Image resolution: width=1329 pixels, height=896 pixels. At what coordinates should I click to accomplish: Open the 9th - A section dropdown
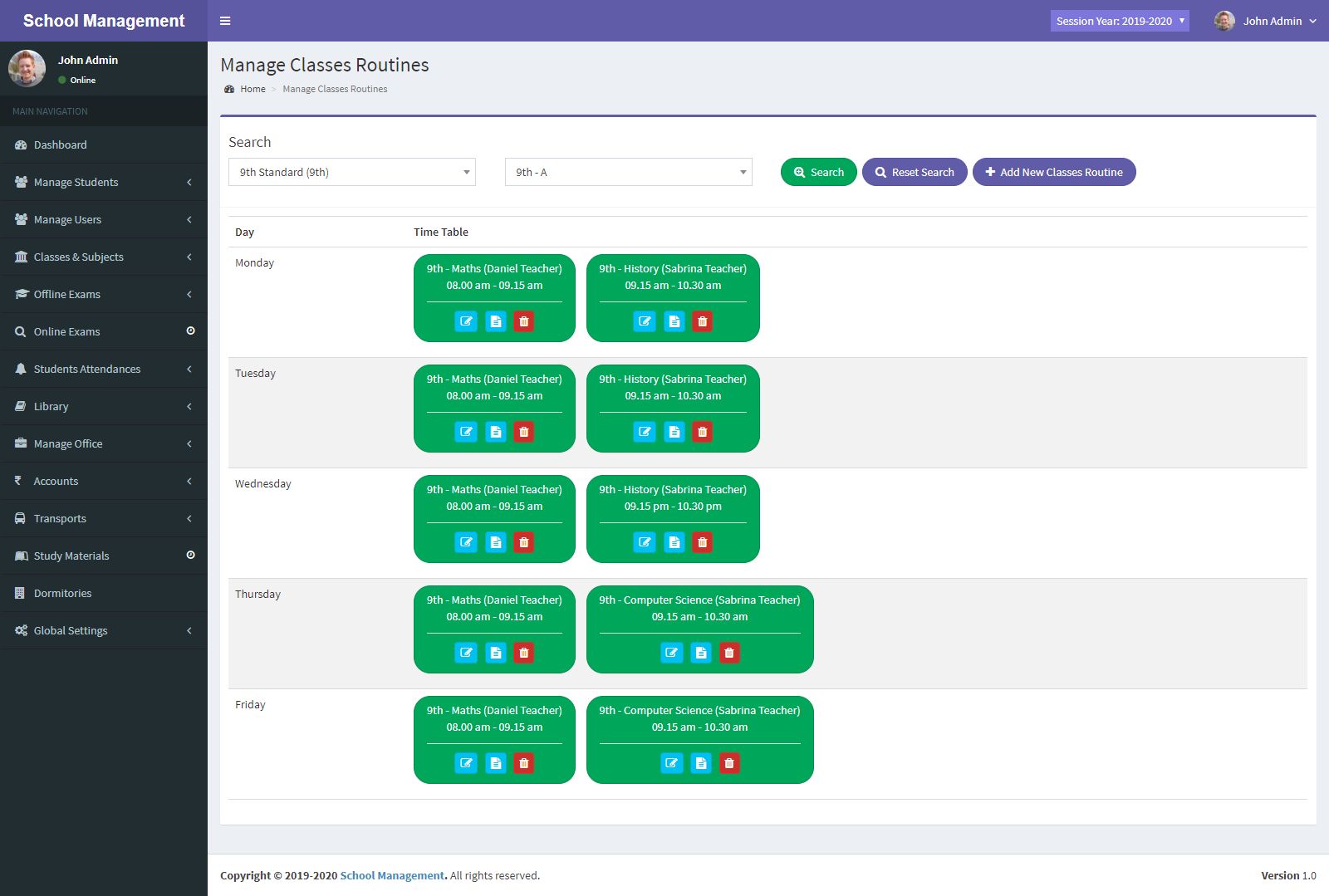628,172
